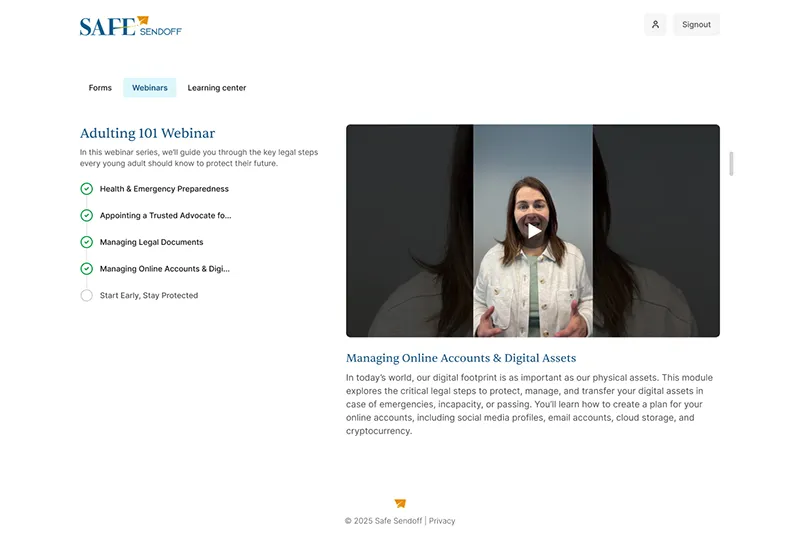
Task: Open Managing Legal Documents module
Action: [152, 242]
